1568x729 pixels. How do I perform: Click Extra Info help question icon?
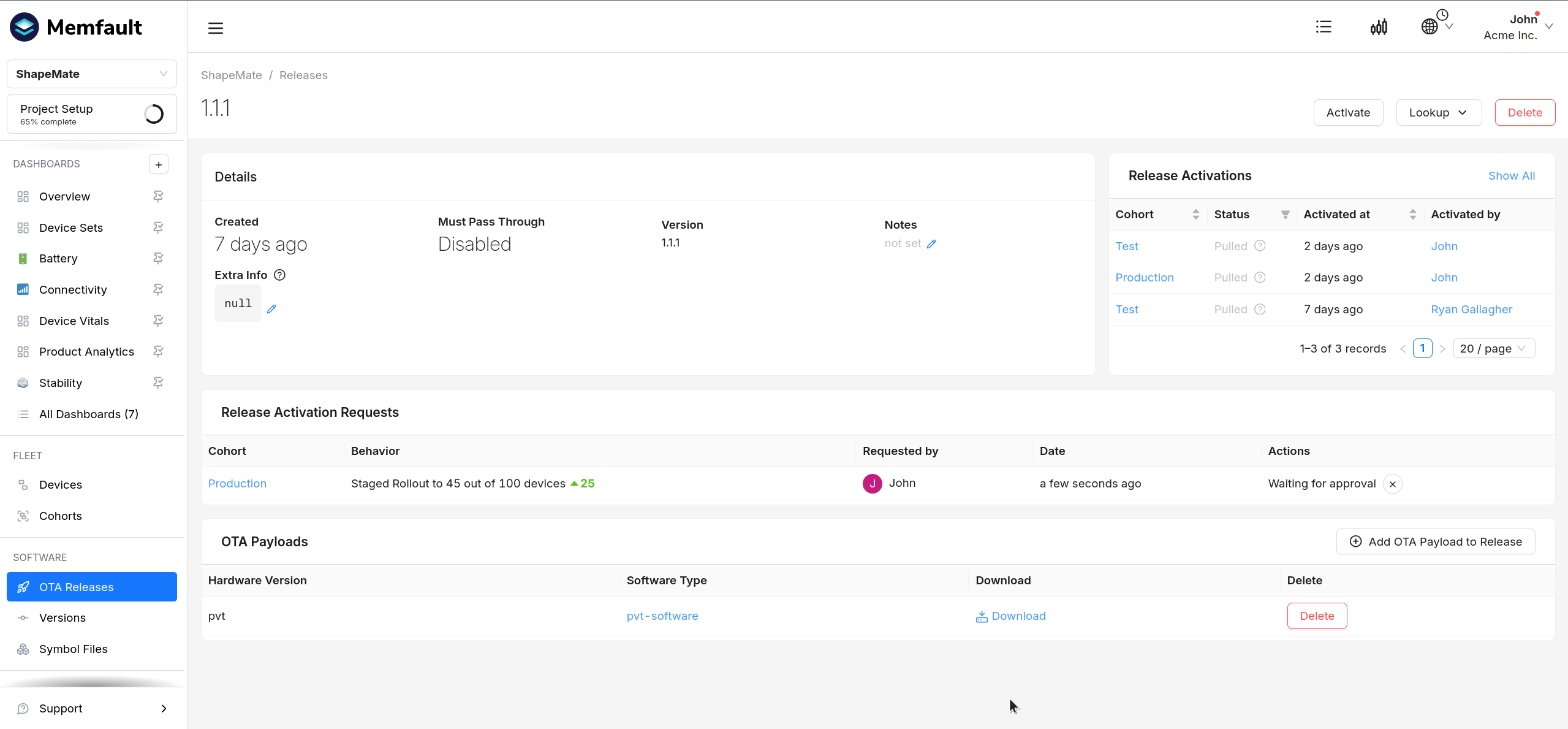click(279, 275)
